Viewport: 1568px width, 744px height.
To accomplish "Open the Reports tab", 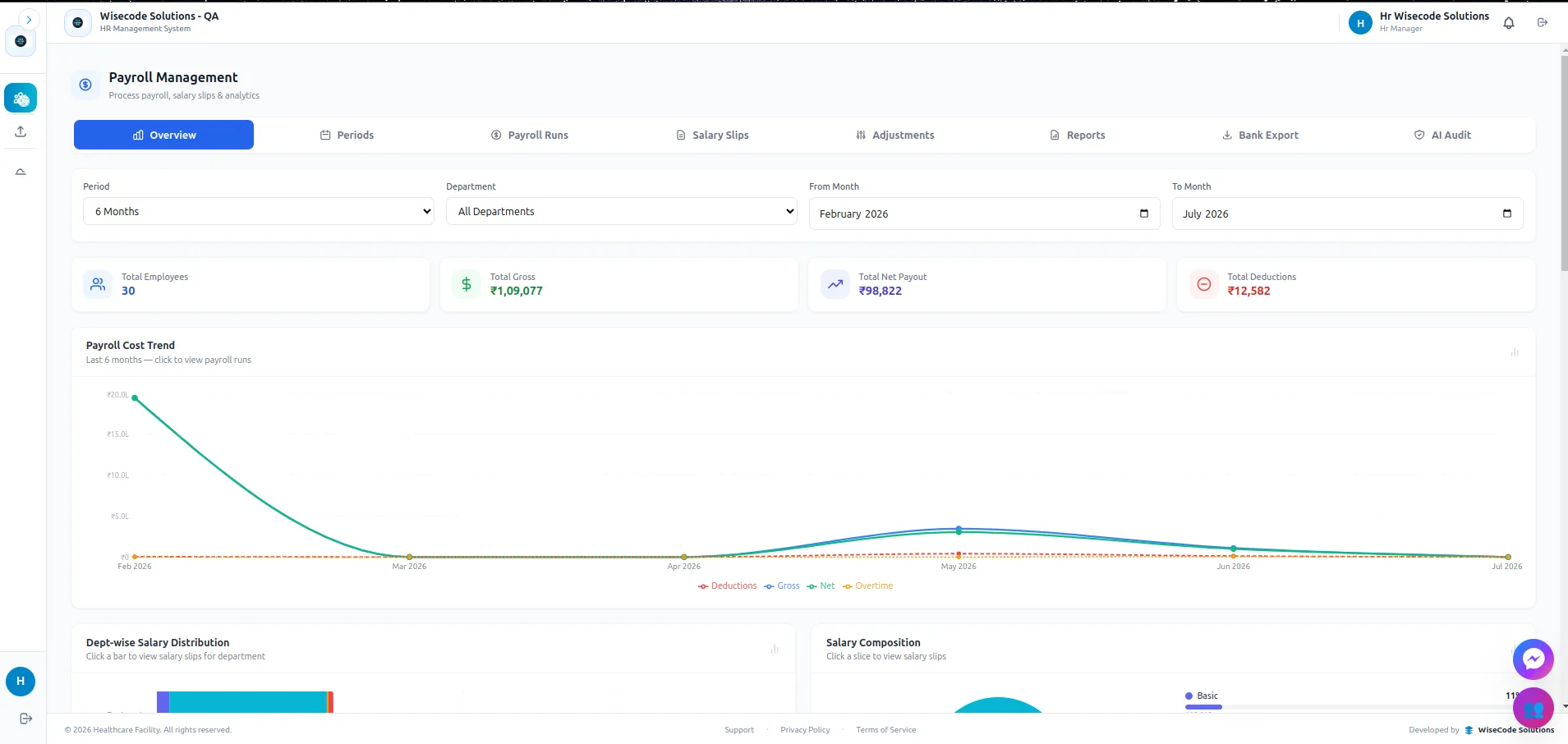I will tap(1078, 135).
